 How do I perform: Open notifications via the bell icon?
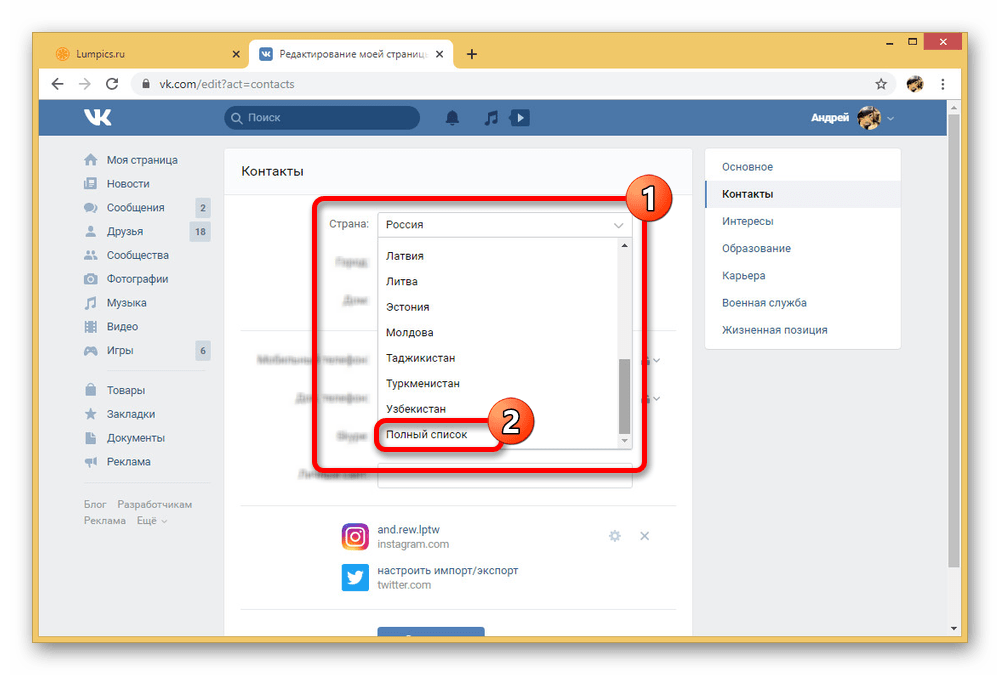tap(452, 117)
